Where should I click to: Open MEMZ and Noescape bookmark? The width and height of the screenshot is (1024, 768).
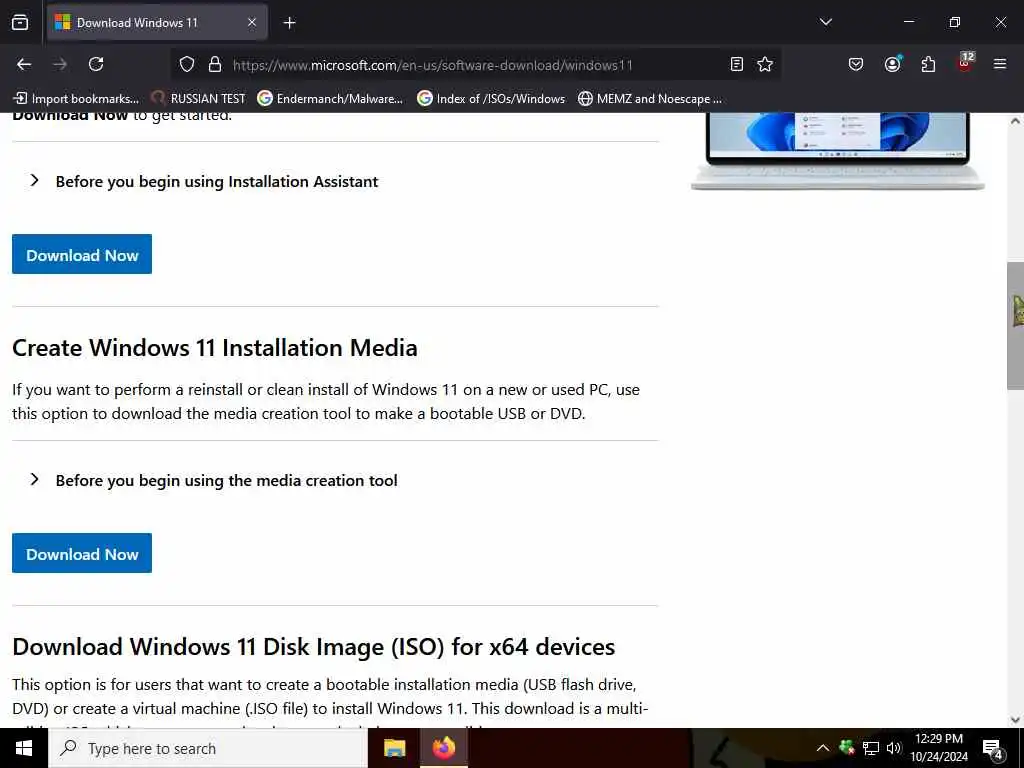(x=650, y=99)
